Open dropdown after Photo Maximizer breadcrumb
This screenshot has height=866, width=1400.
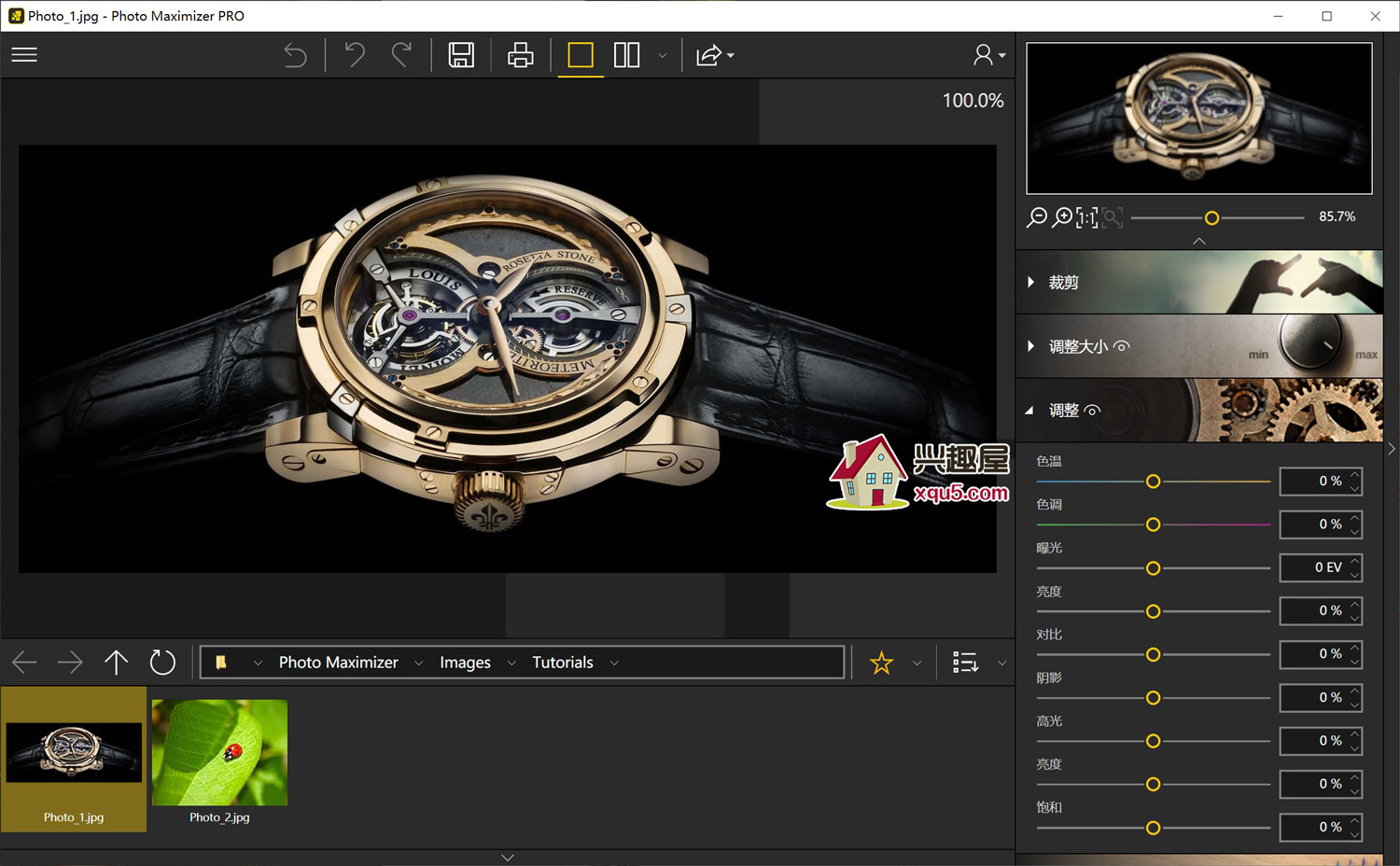418,663
